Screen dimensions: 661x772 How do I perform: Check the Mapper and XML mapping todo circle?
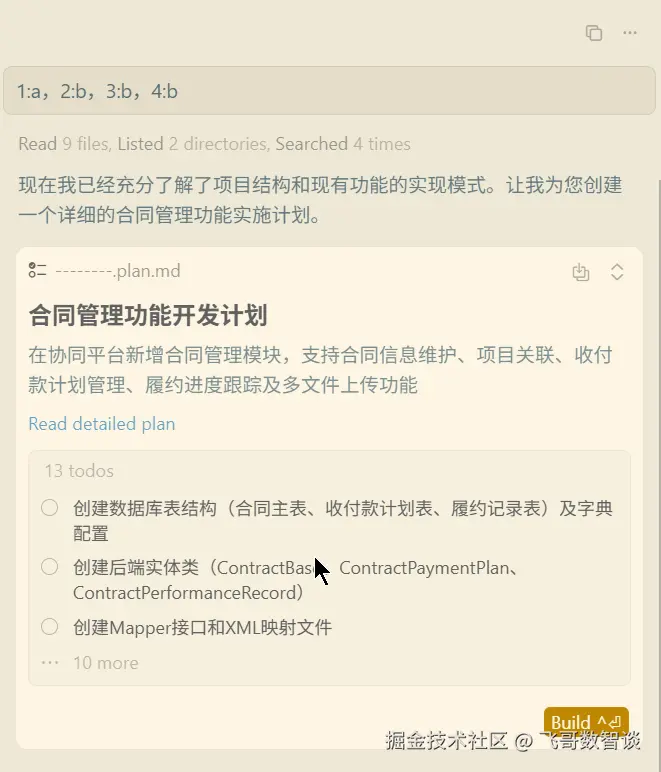[x=49, y=627]
